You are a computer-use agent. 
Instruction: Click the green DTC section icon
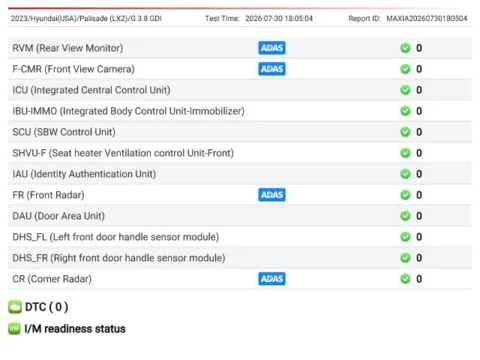pos(15,307)
